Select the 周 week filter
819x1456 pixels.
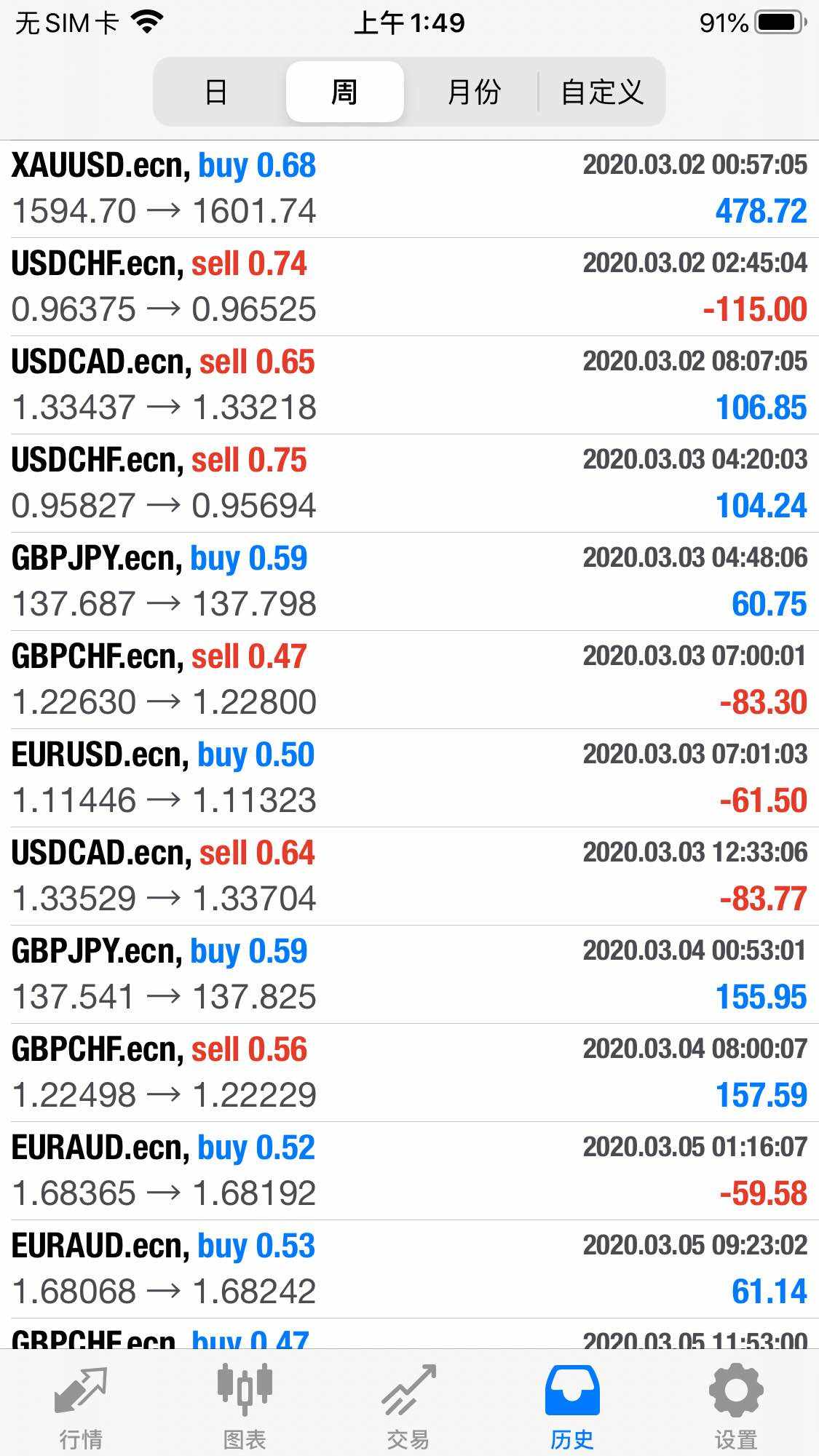tap(344, 92)
